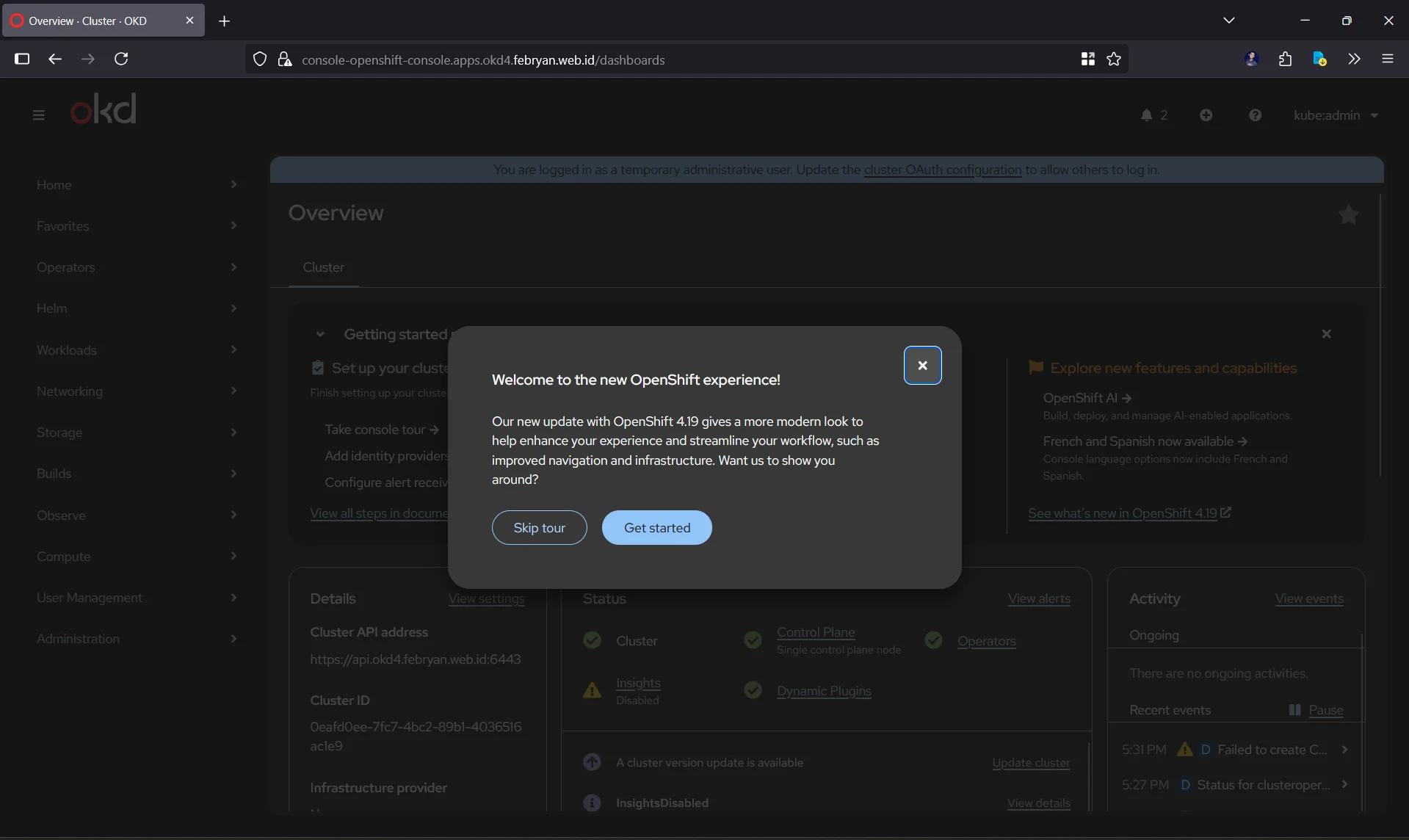The height and width of the screenshot is (840, 1409).
Task: Collapse the Getting started section chevron
Action: (x=320, y=334)
